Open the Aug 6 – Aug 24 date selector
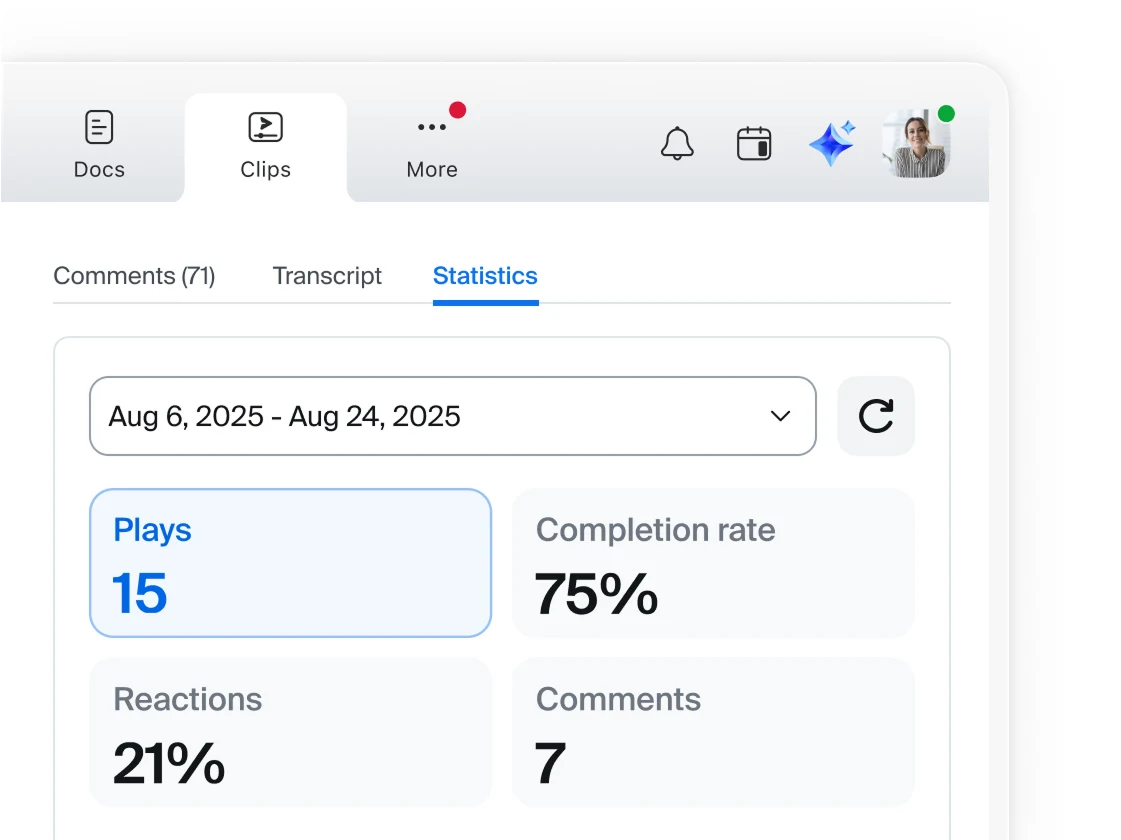Screen dimensions: 1121x840 tap(453, 416)
